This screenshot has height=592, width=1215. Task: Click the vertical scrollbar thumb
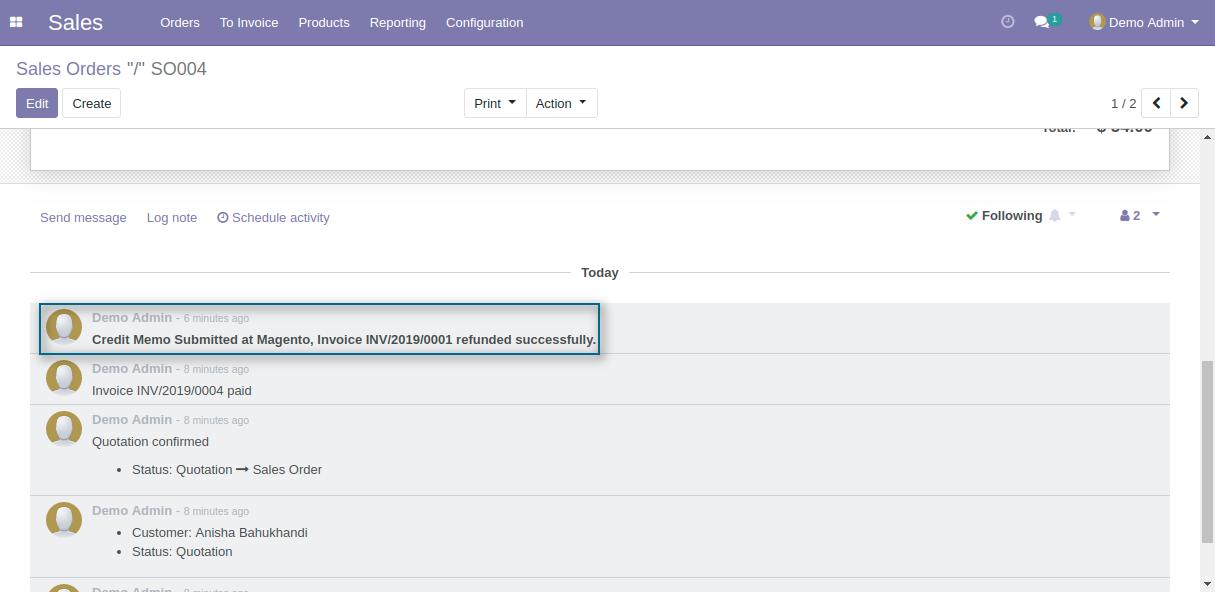tap(1207, 450)
